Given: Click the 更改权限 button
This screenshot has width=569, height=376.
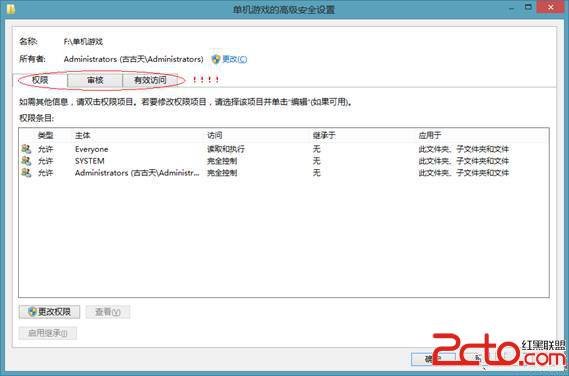Looking at the screenshot, I should [49, 312].
